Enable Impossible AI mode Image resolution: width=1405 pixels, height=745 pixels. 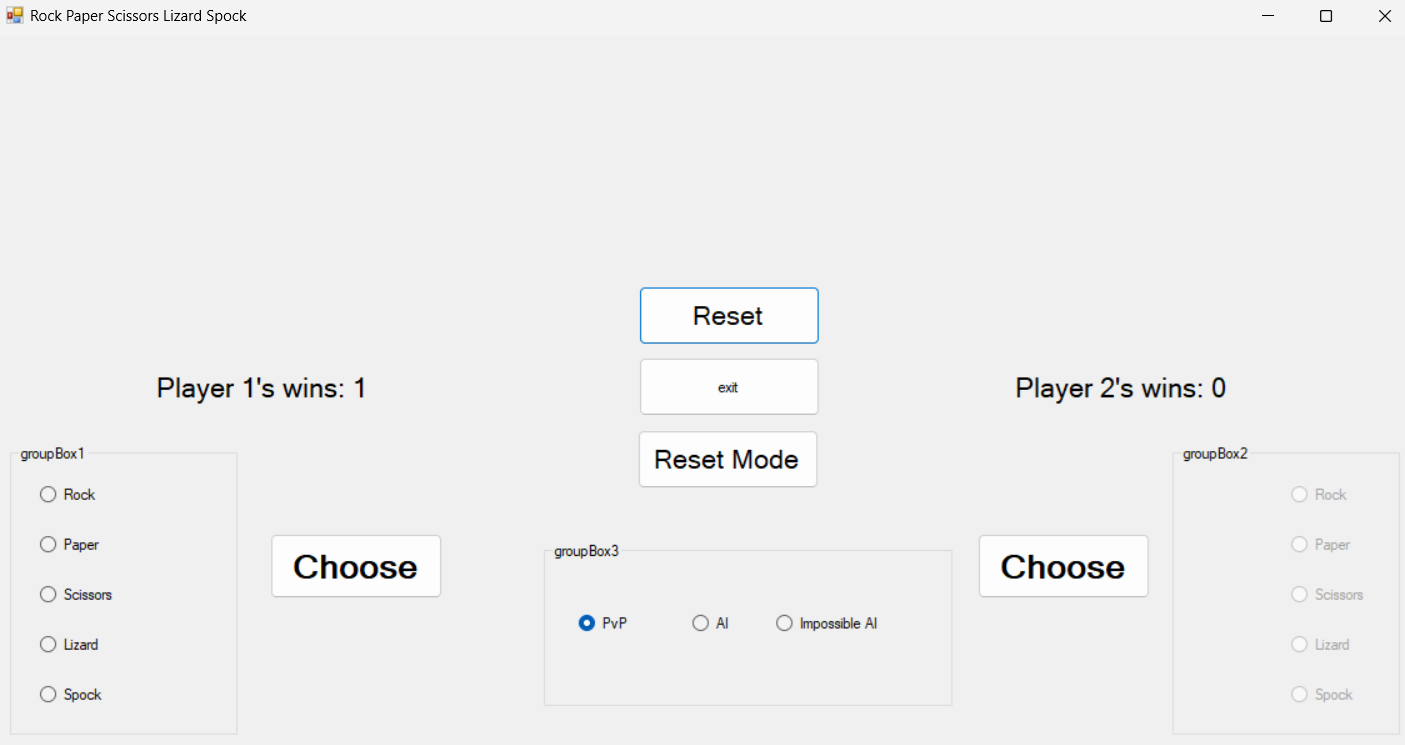click(784, 623)
